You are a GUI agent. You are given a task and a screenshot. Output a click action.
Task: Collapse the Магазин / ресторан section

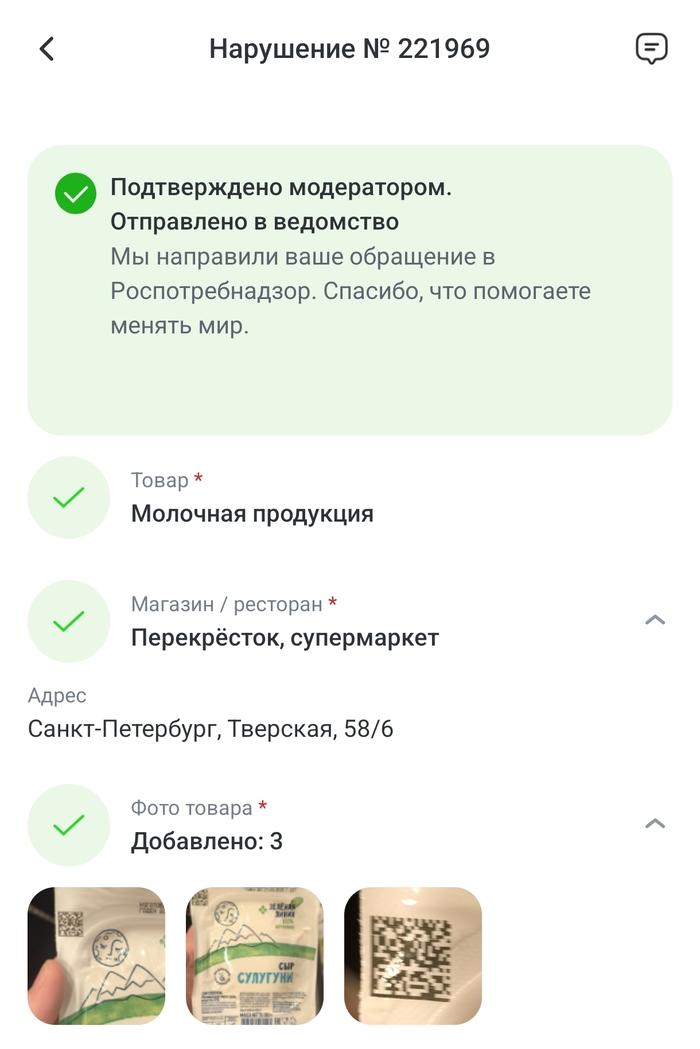point(655,621)
